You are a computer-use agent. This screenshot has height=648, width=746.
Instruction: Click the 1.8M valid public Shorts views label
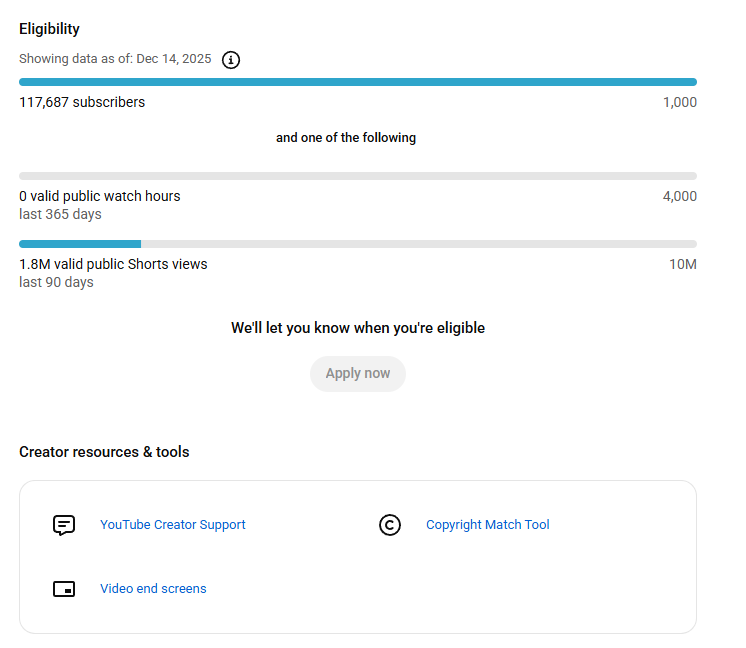(x=113, y=264)
